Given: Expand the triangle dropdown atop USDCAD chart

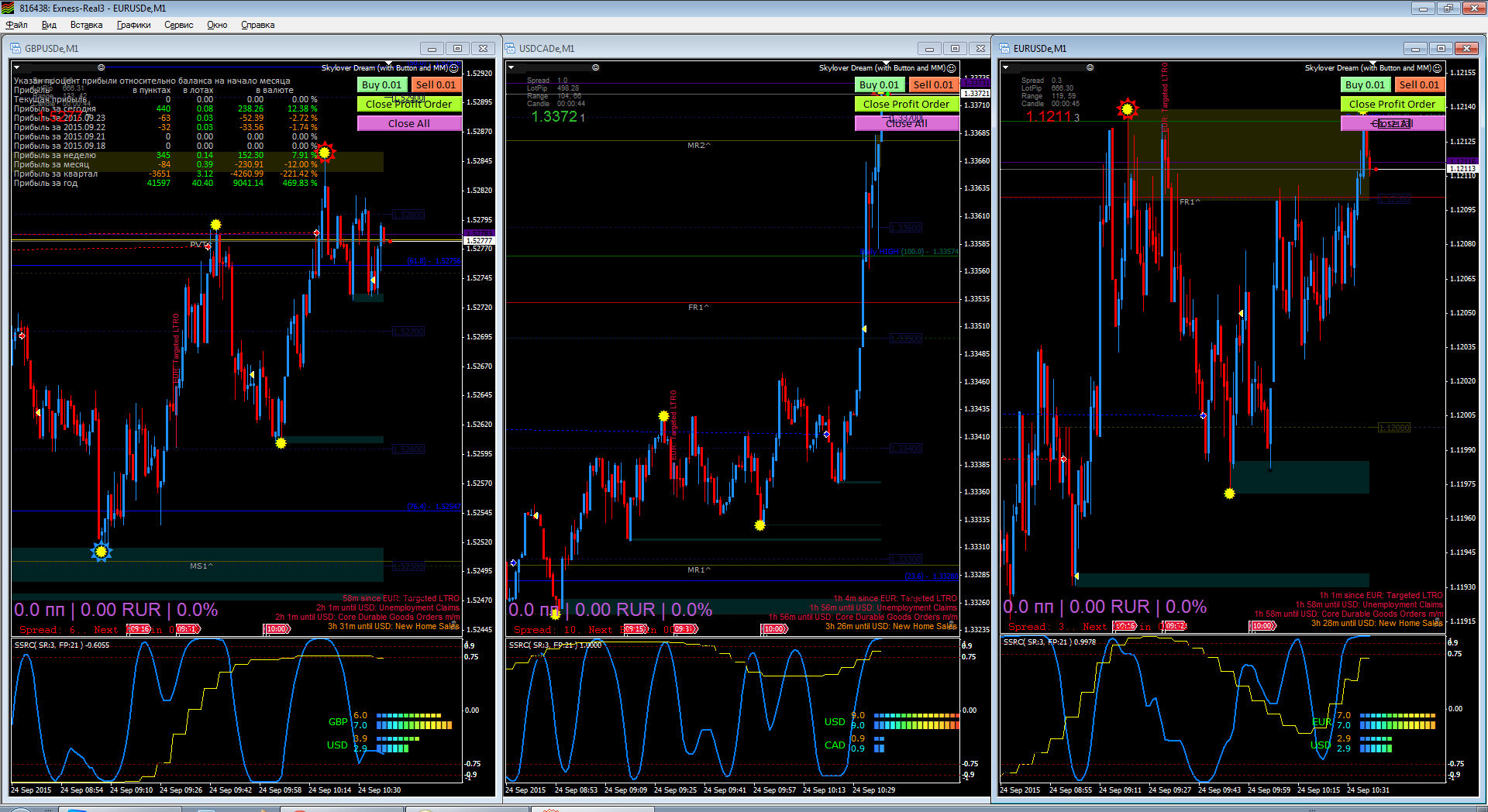Looking at the screenshot, I should click(511, 67).
